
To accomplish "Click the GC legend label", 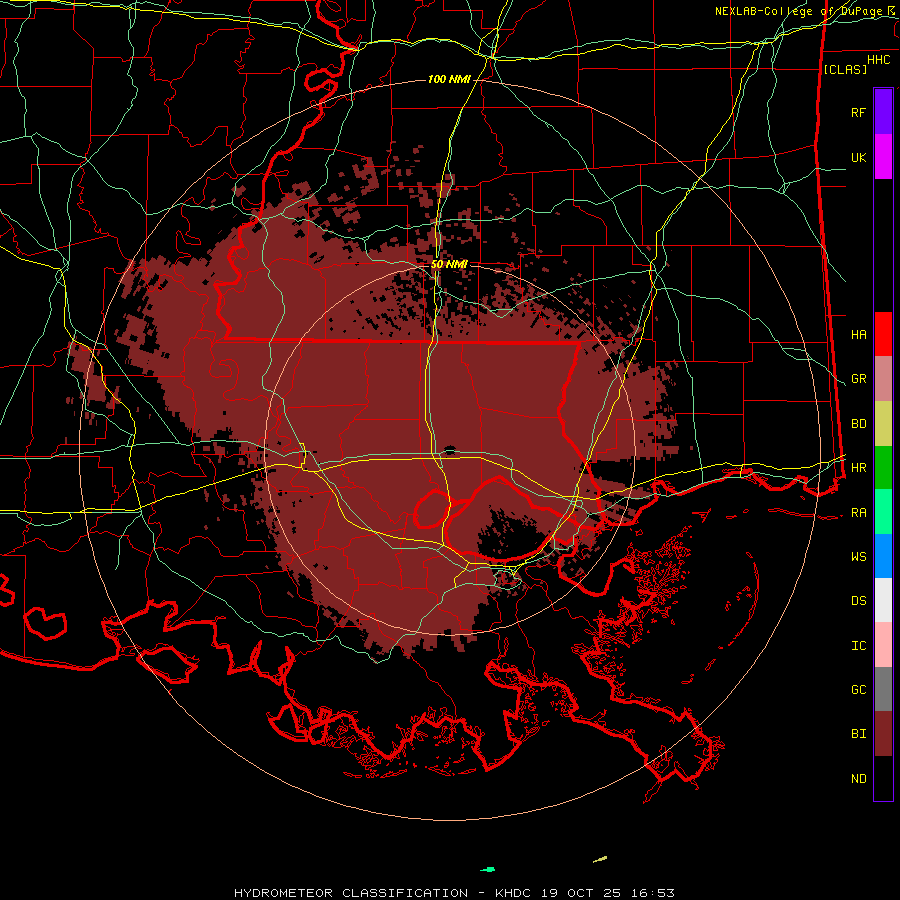I will pos(859,690).
